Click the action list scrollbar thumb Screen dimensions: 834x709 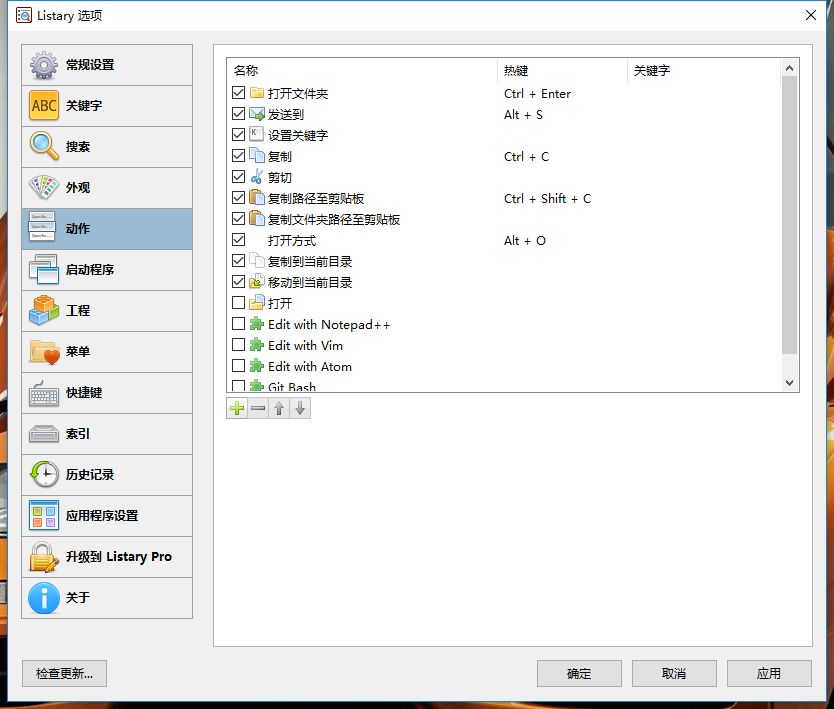coord(789,215)
